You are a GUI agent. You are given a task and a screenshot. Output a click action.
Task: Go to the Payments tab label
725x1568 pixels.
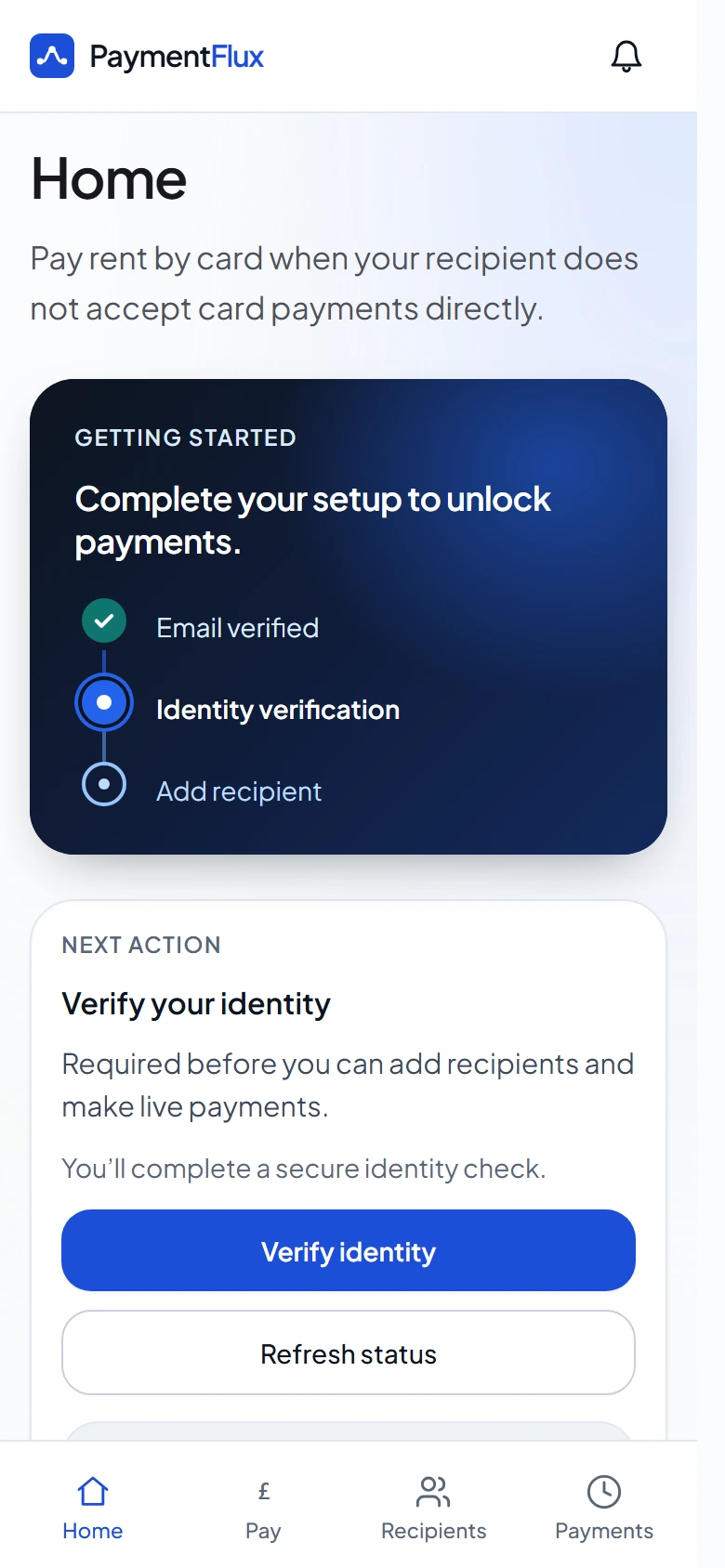click(604, 1531)
